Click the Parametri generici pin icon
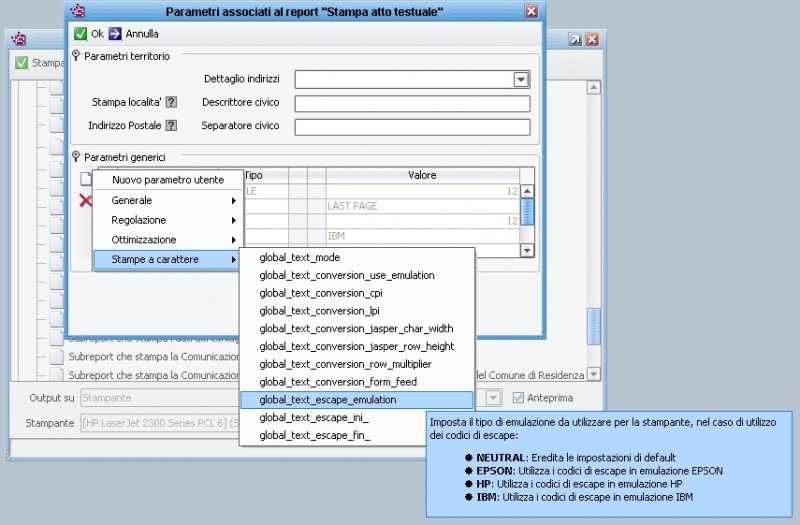This screenshot has height=525, width=800. [76, 157]
